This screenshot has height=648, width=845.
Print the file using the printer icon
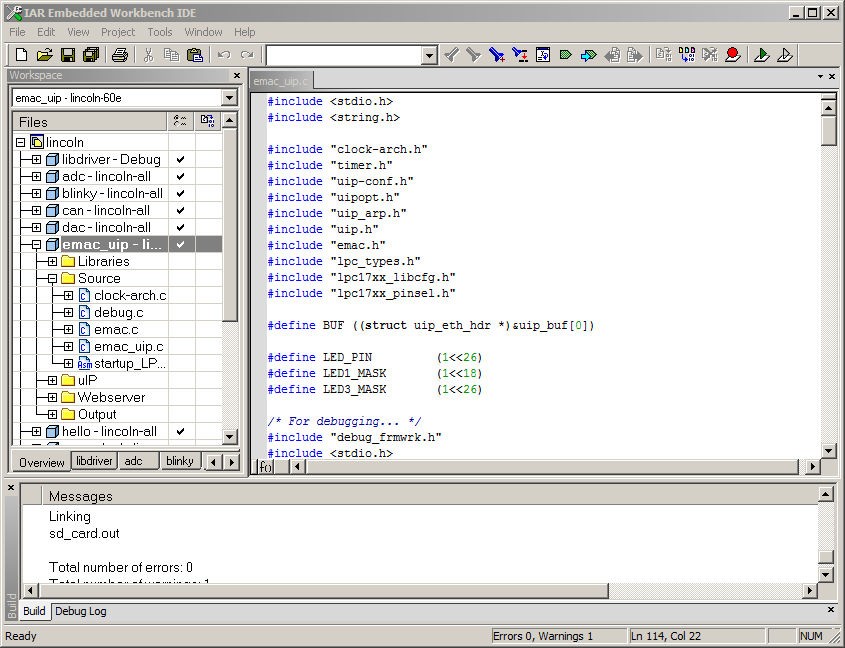120,55
